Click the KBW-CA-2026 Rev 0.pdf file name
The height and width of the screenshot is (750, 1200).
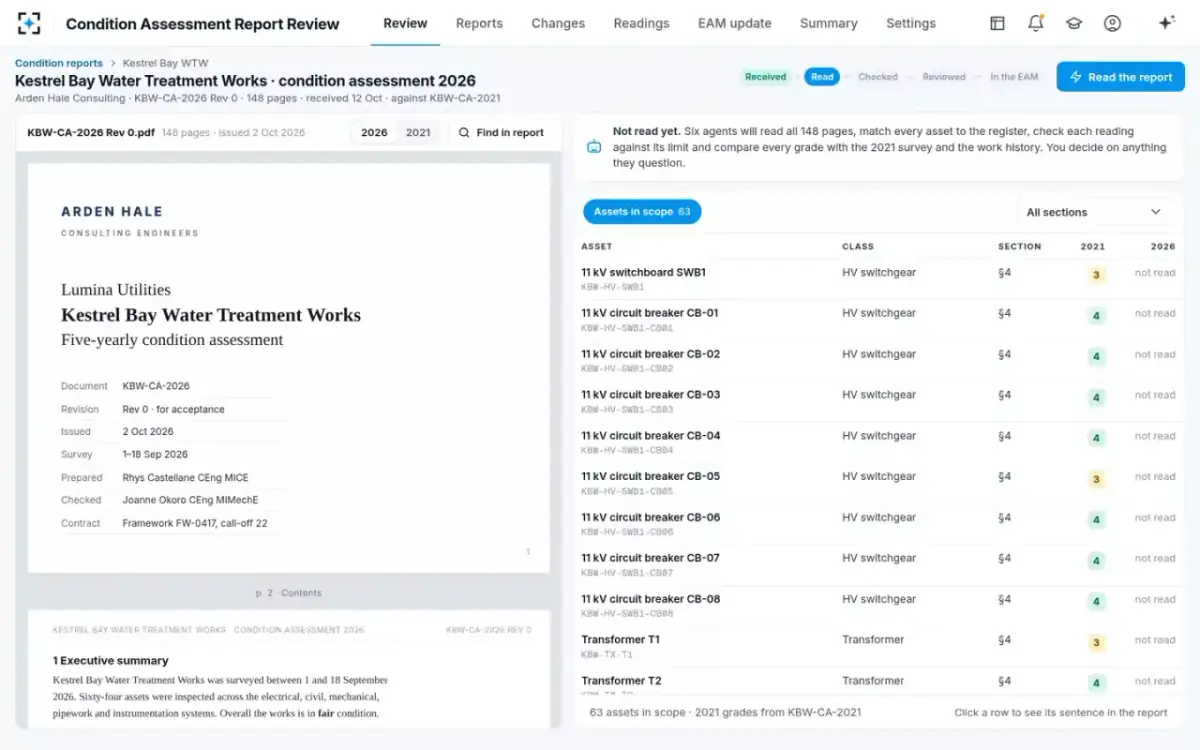(x=91, y=132)
